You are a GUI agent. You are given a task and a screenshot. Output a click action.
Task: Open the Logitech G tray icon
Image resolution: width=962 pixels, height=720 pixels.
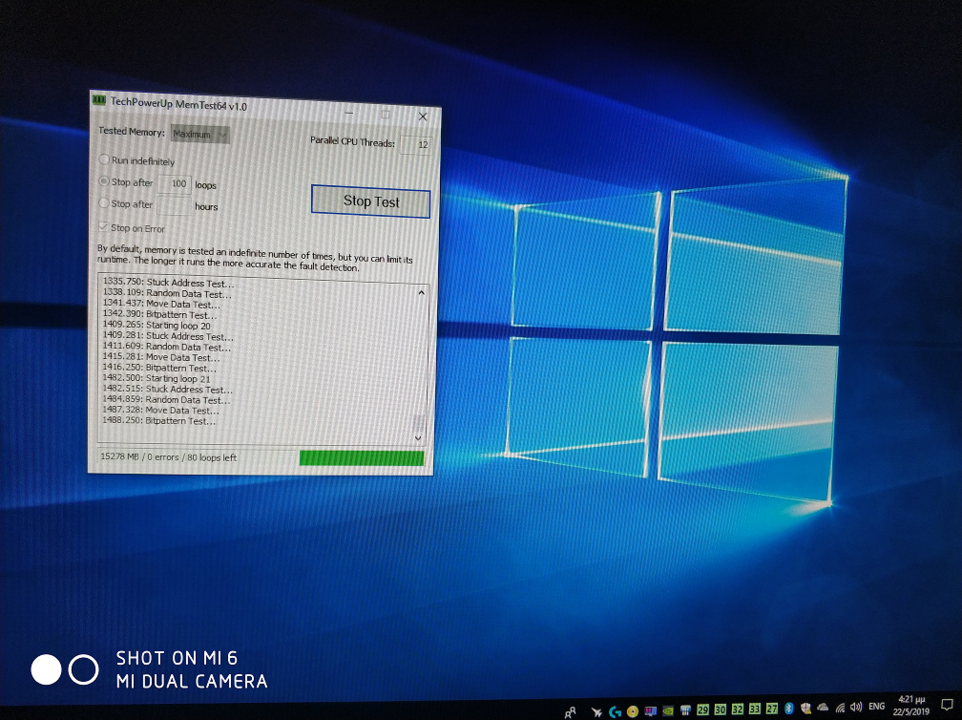pyautogui.click(x=615, y=711)
